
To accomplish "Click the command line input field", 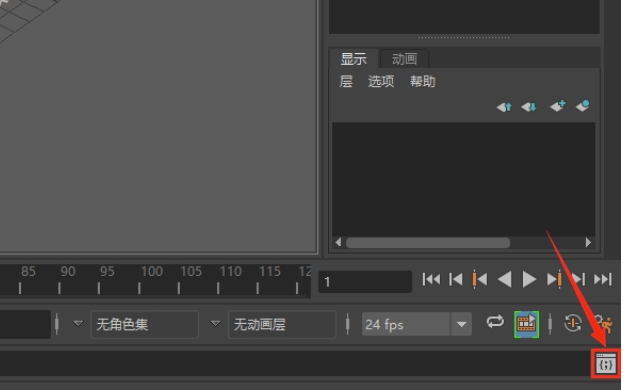I will click(295, 364).
